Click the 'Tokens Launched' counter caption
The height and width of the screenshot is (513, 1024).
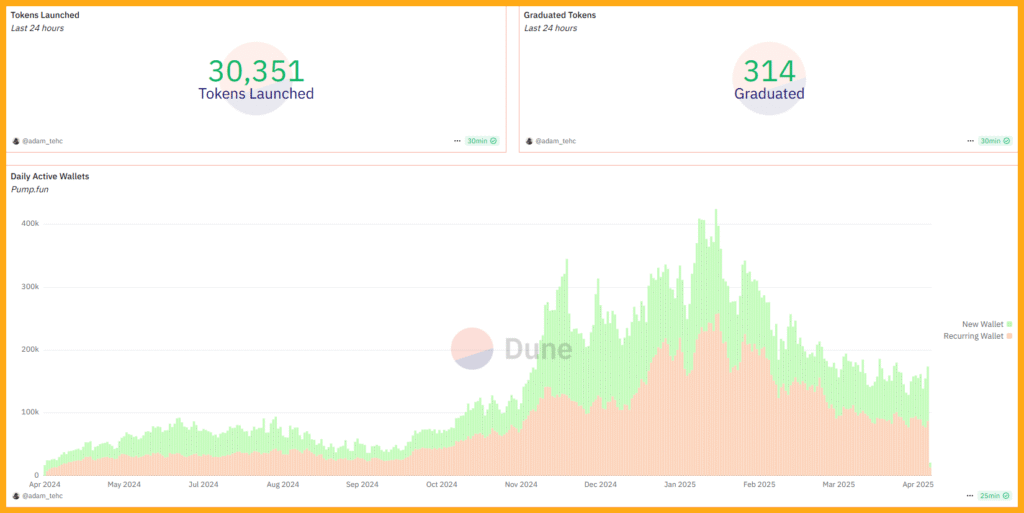click(x=256, y=93)
